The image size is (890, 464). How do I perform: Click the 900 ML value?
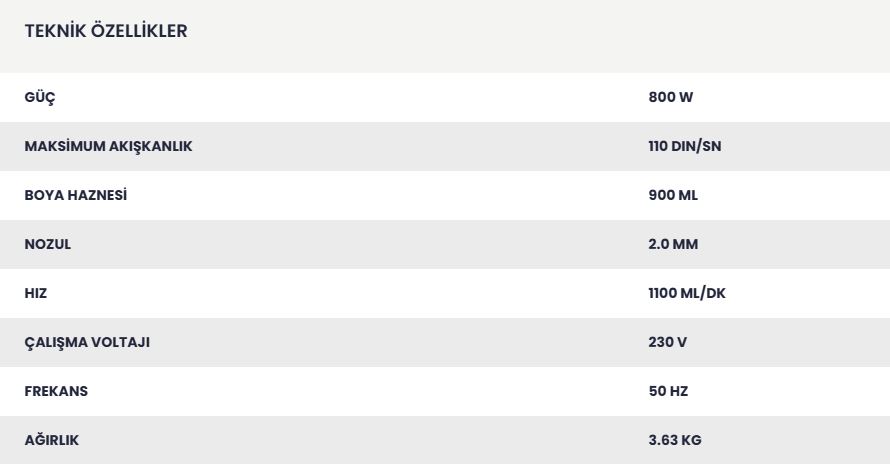[x=673, y=195]
